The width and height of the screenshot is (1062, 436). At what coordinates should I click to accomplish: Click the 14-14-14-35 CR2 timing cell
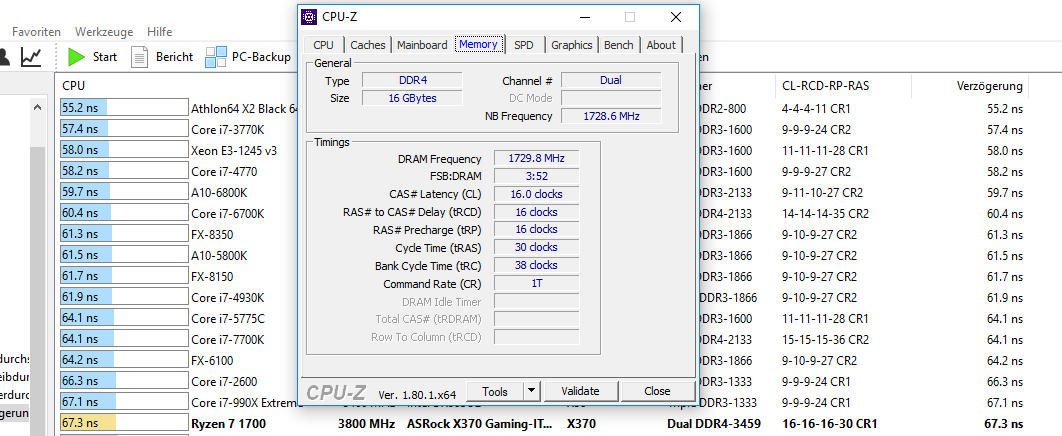pos(825,213)
